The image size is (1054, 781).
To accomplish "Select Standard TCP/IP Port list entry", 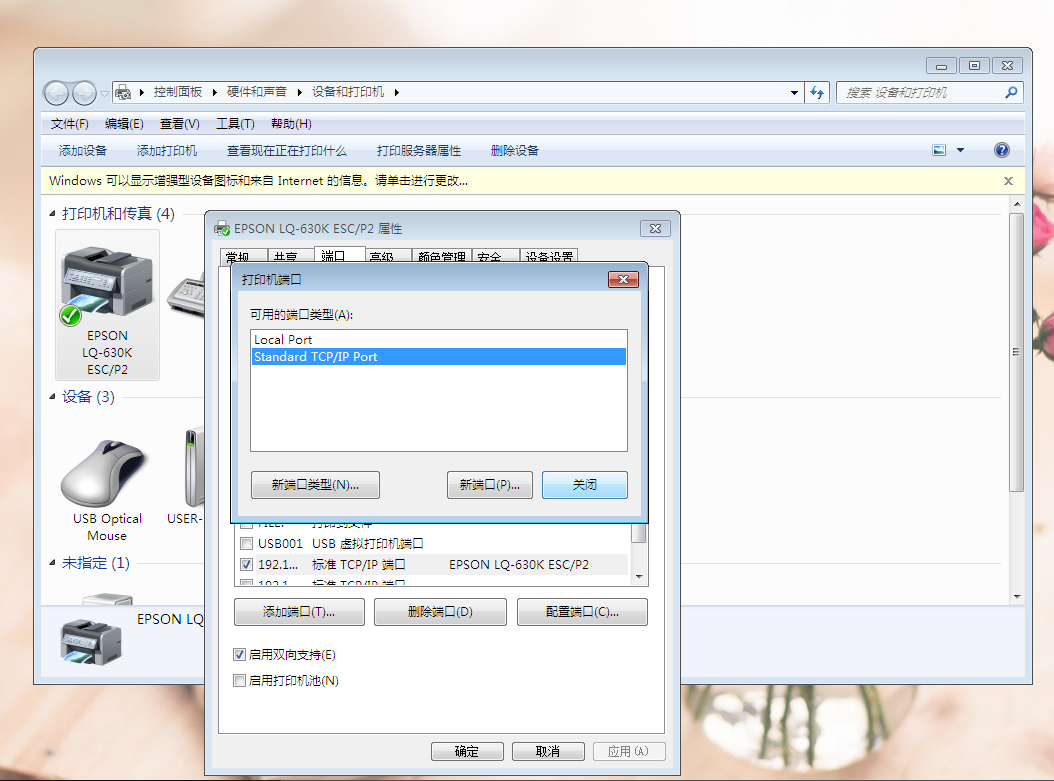I will click(439, 357).
